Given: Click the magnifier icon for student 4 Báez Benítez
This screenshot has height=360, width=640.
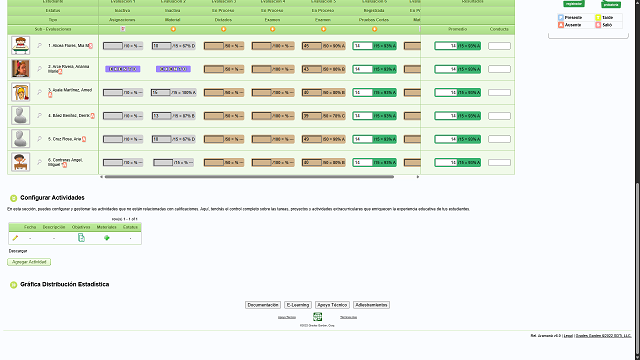Looking at the screenshot, I should [x=40, y=116].
